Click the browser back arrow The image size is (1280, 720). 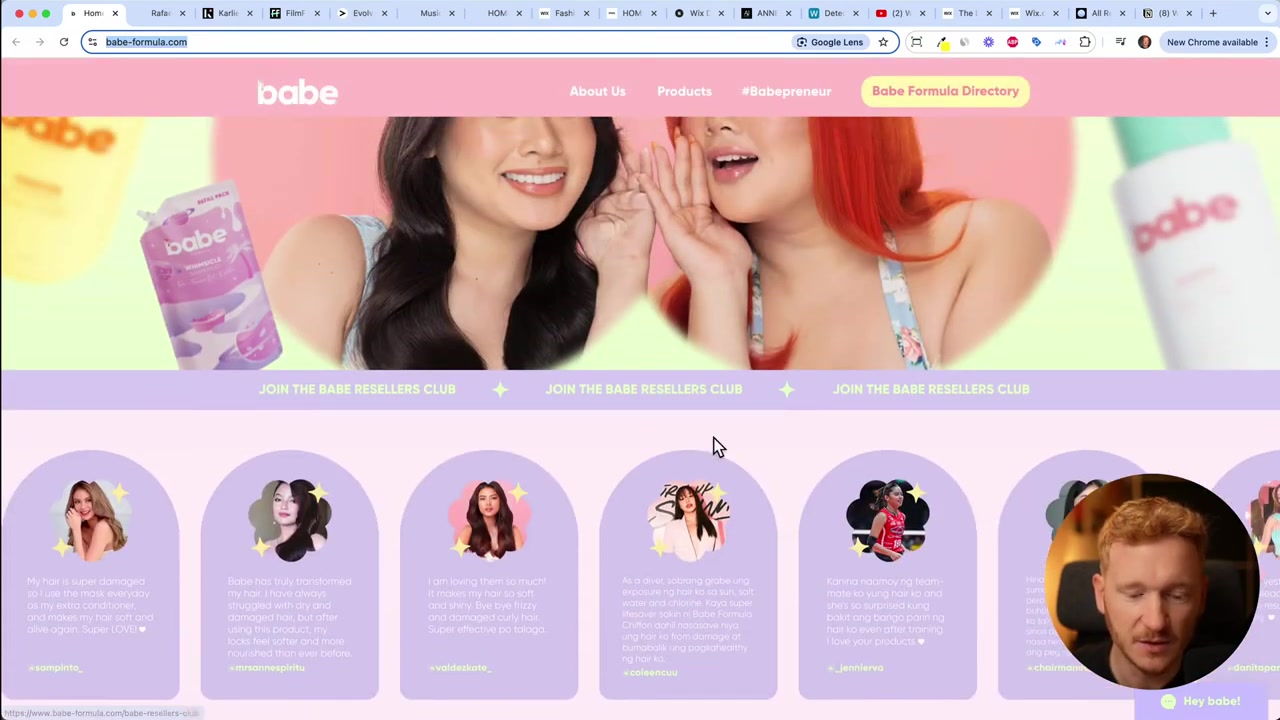point(16,42)
